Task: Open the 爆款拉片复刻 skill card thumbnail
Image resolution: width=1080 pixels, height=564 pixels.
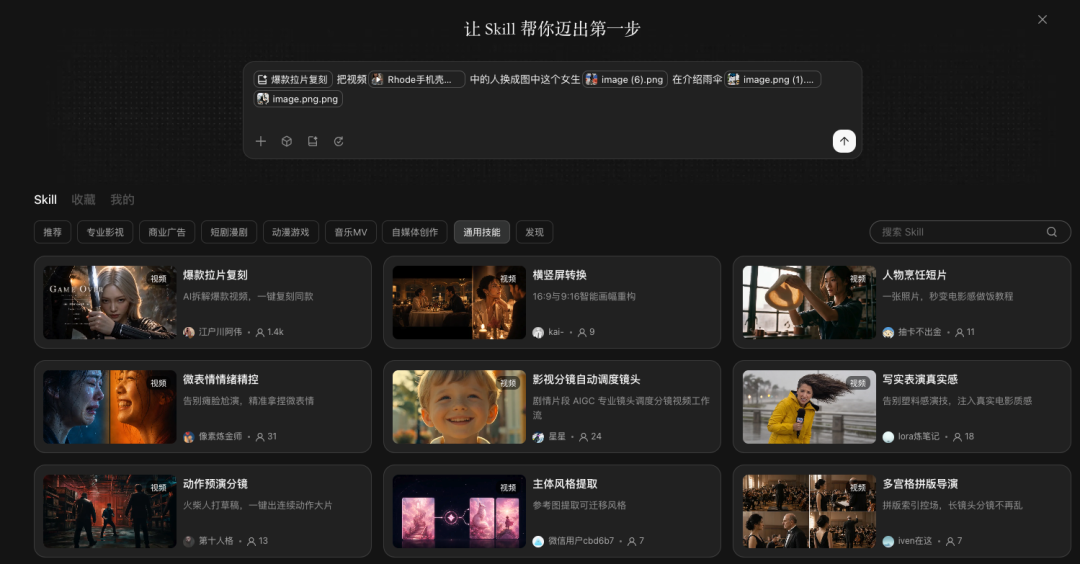Action: 110,302
